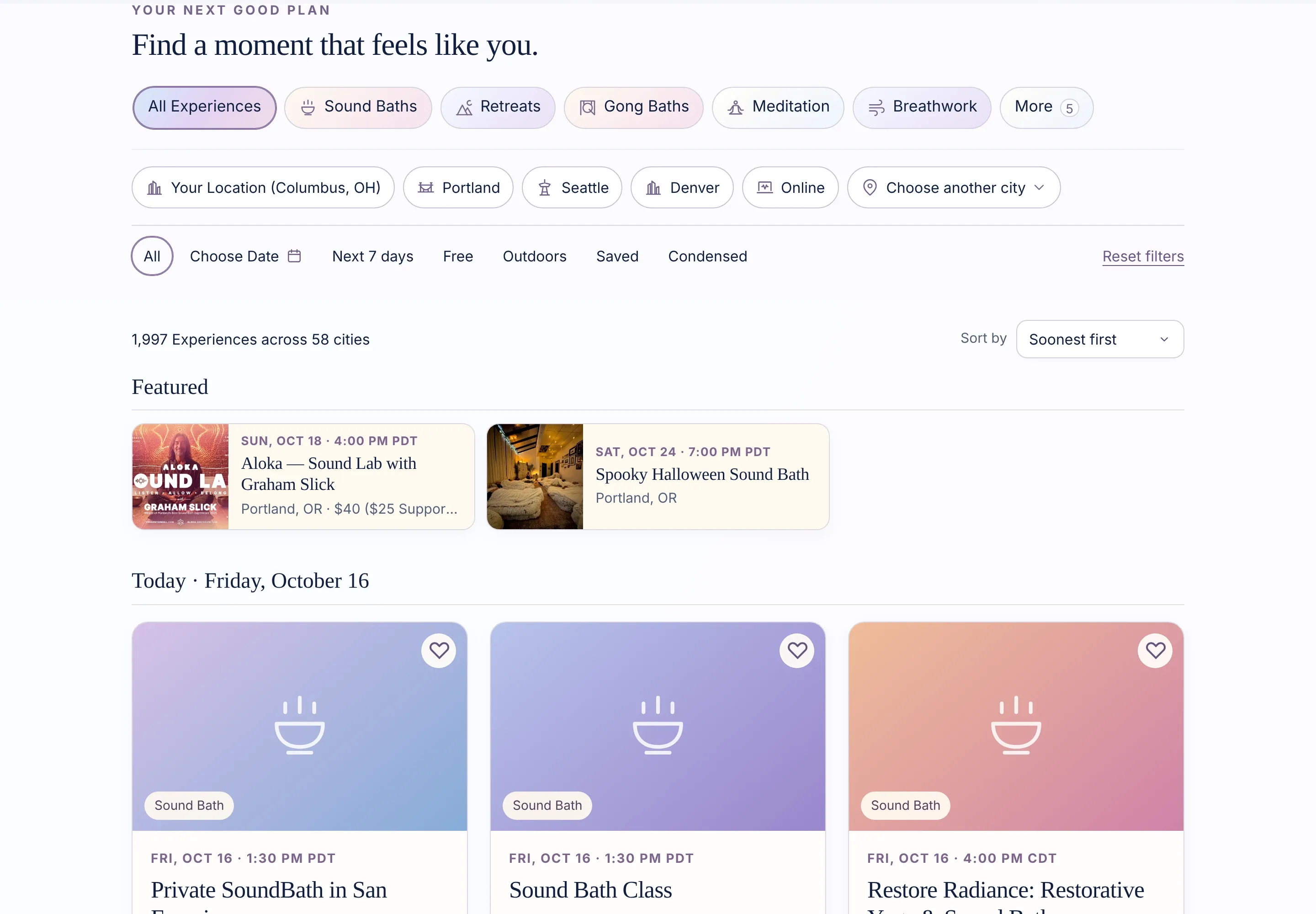Save Private SoundBath event with heart

pyautogui.click(x=439, y=651)
